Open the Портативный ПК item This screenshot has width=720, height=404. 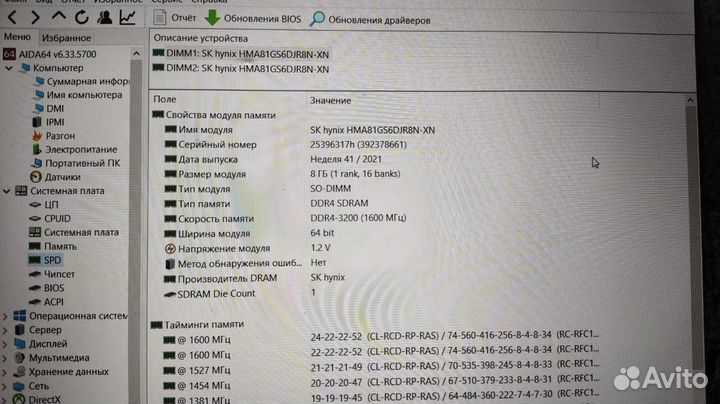tap(76, 163)
